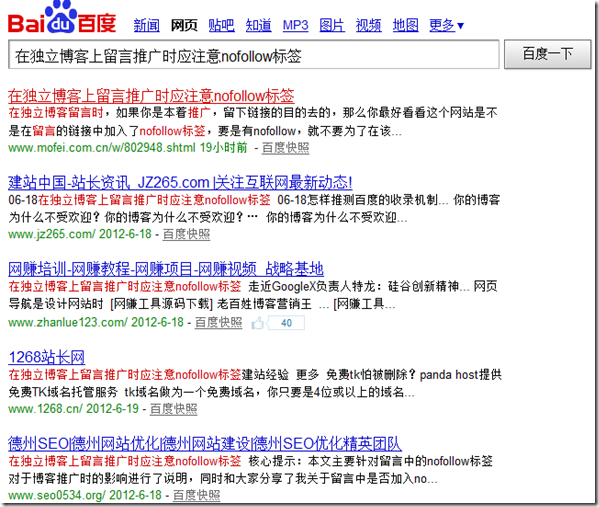The image size is (599, 507).
Task: Click the www.mofei.com.cn/w/802948.shtml URL text
Action: coord(102,147)
